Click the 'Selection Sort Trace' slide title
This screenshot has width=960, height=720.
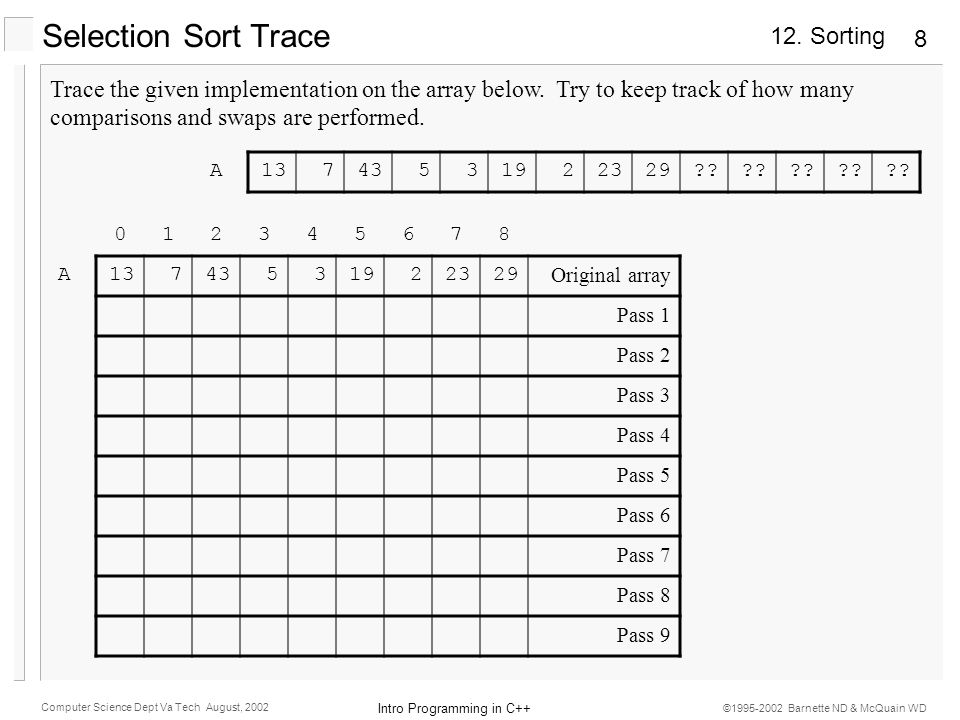click(186, 36)
